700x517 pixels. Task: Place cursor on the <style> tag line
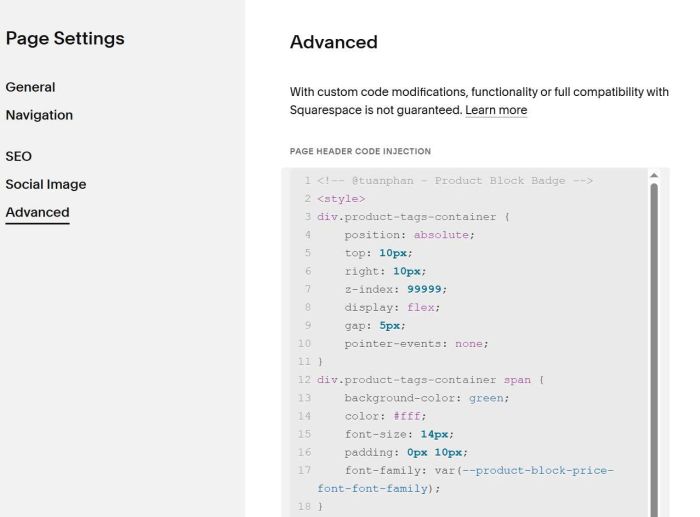coord(341,199)
